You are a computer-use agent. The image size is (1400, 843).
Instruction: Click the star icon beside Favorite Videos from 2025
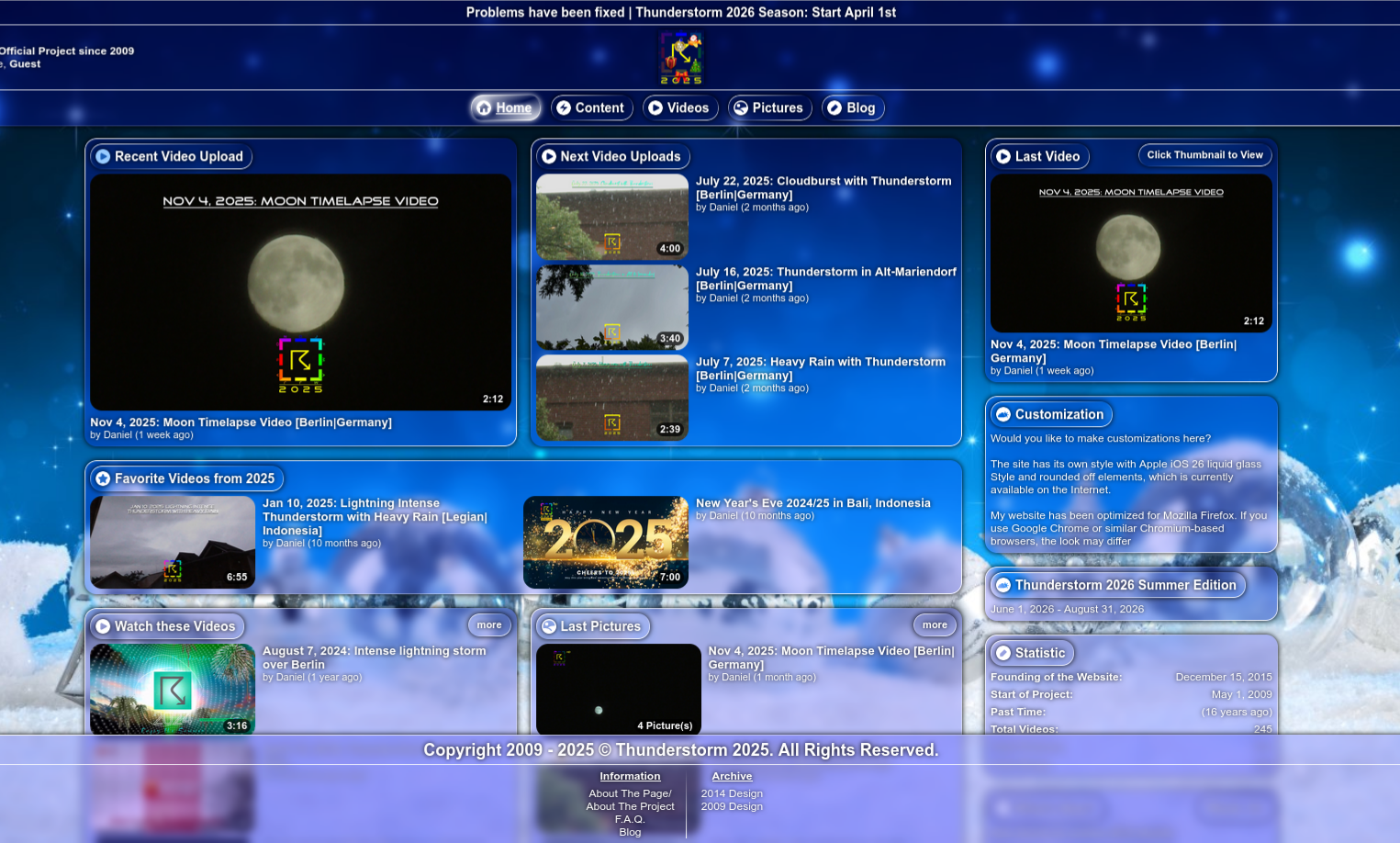coord(103,478)
